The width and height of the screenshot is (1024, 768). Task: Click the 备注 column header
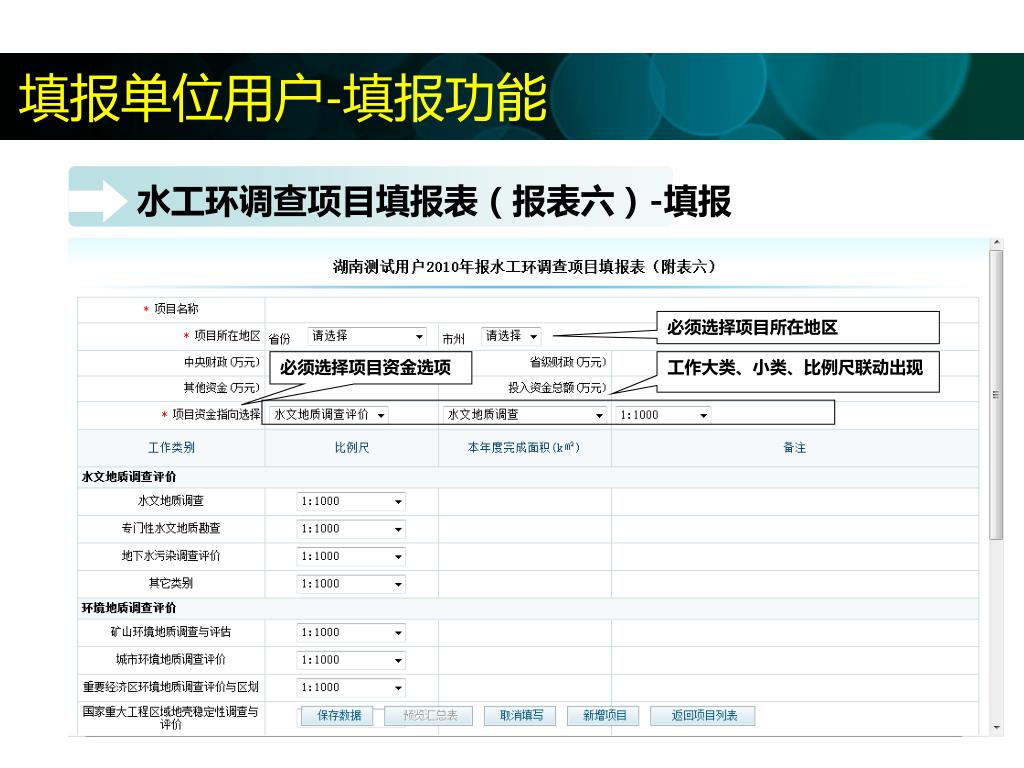point(795,448)
